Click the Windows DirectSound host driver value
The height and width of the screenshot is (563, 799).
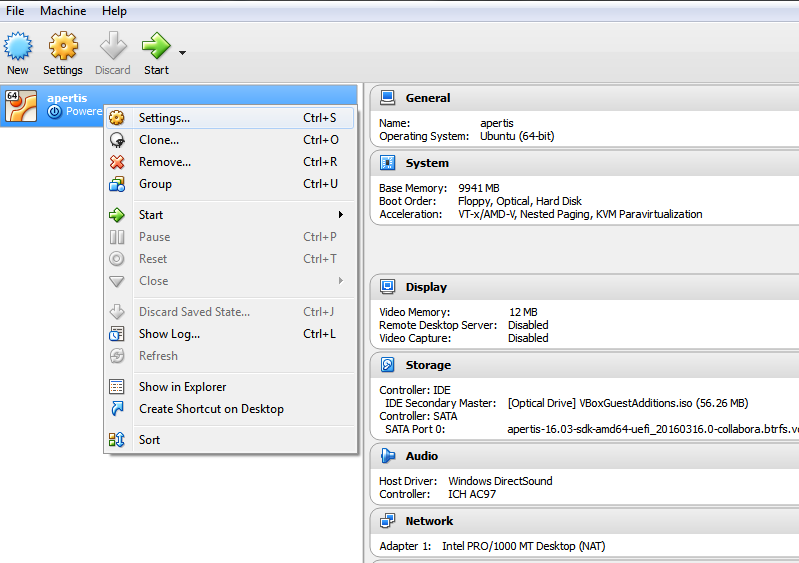500,481
